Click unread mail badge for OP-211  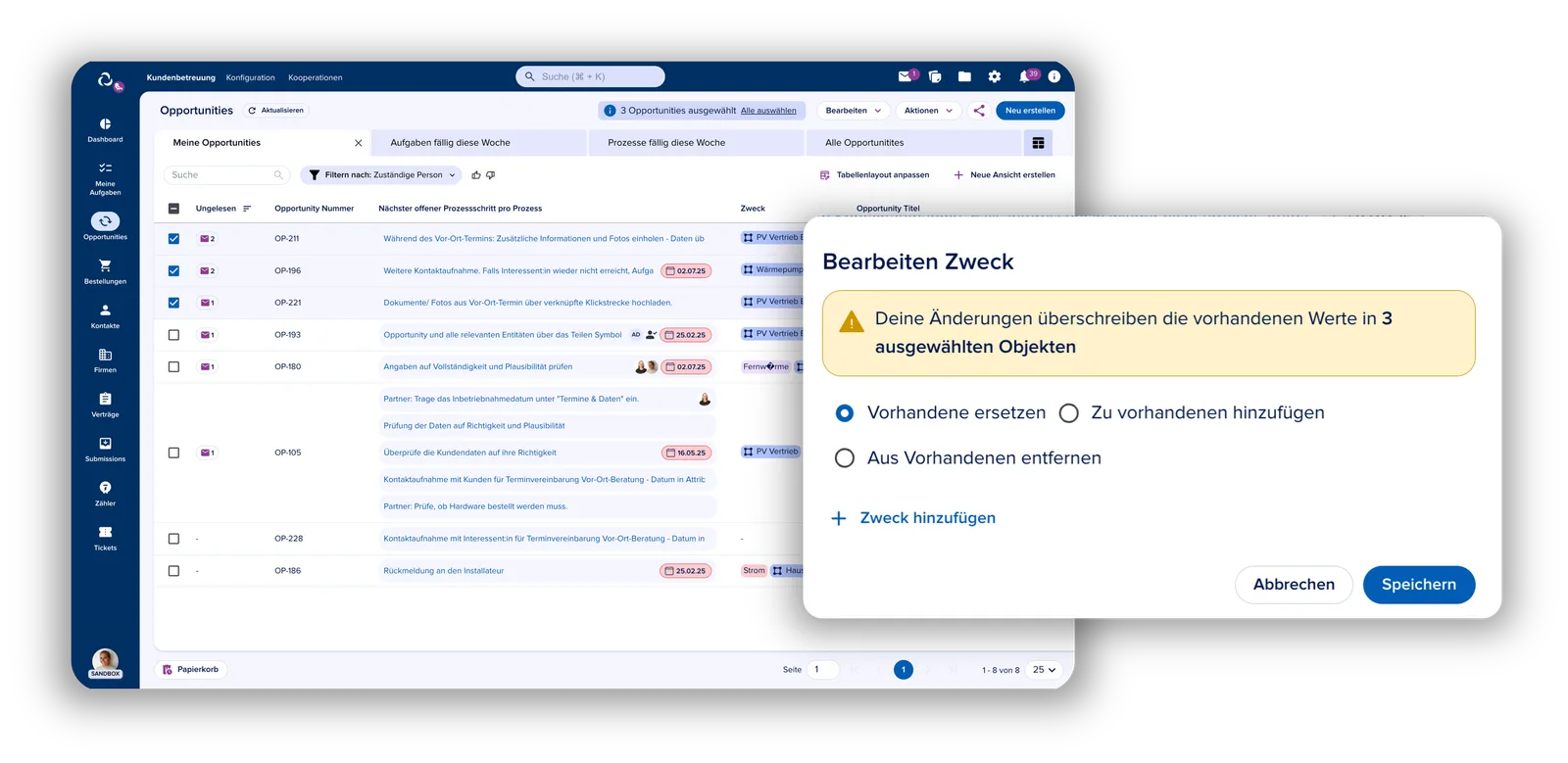(x=207, y=239)
